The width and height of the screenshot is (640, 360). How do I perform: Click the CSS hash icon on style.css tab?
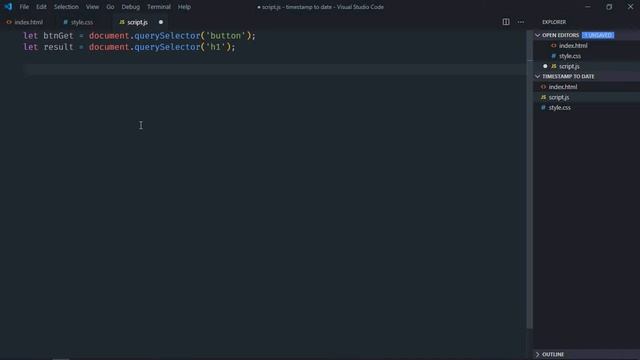(65, 22)
